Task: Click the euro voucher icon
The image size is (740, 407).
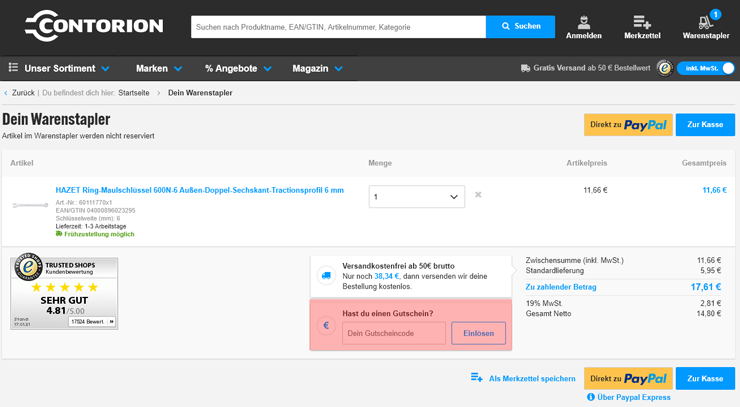Action: [x=326, y=325]
